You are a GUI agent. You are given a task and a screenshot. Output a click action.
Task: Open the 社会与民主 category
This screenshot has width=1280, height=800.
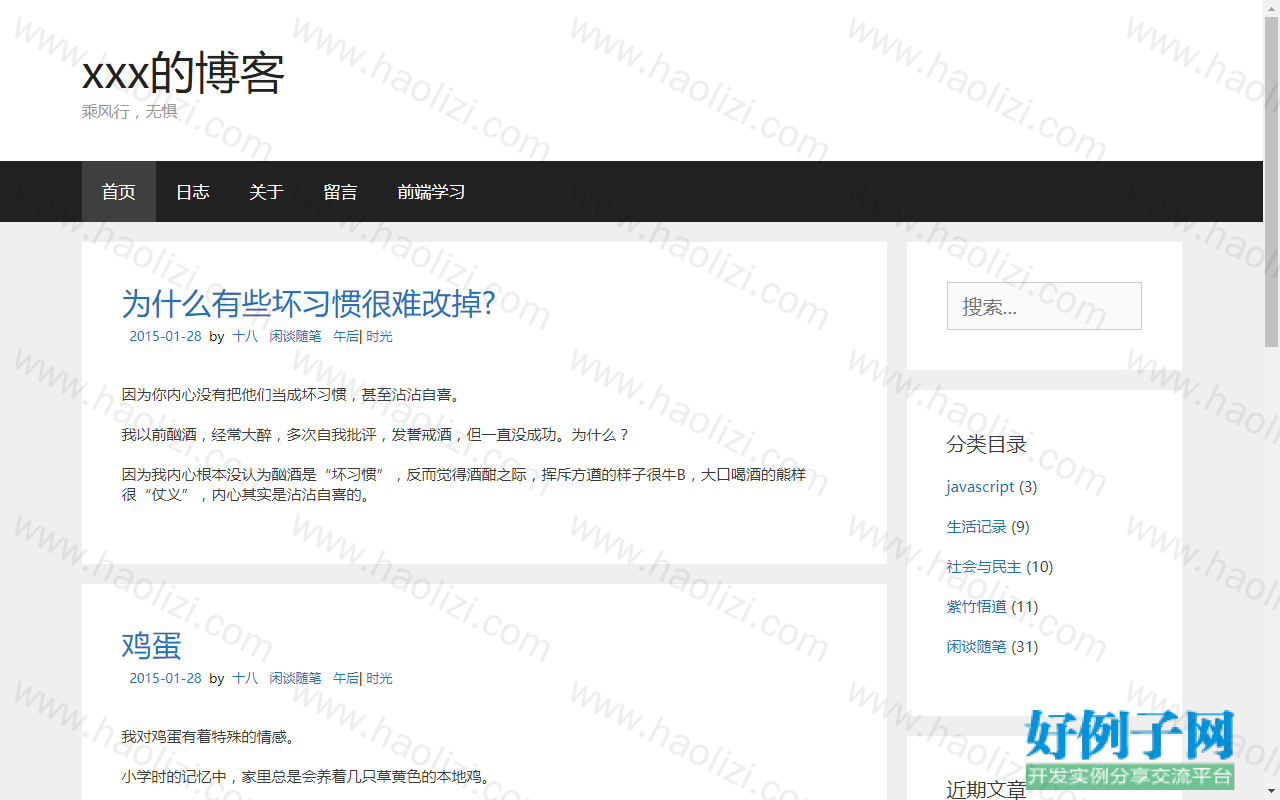coord(984,567)
